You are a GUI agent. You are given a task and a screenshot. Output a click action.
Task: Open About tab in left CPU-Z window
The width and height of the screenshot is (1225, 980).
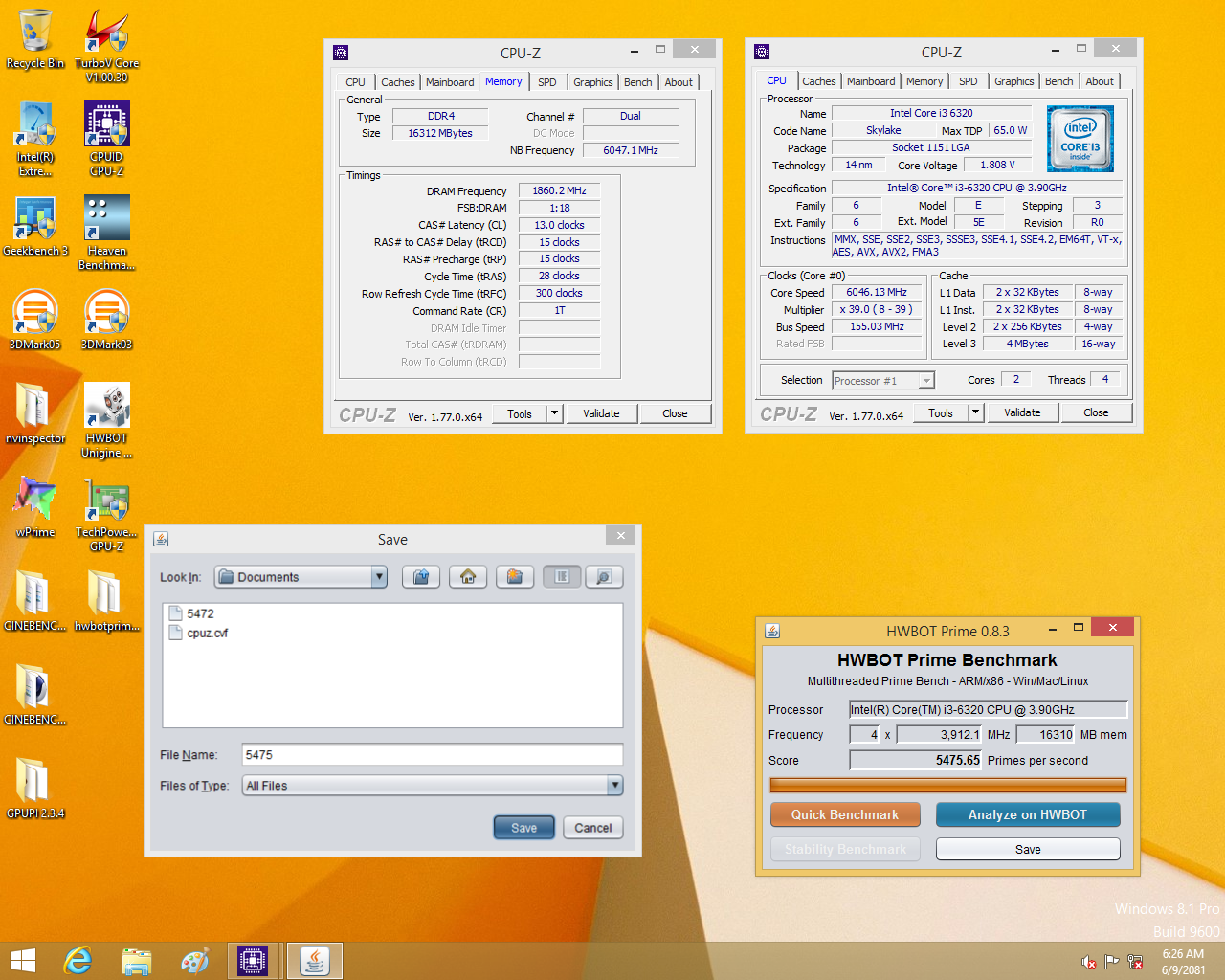pos(679,82)
